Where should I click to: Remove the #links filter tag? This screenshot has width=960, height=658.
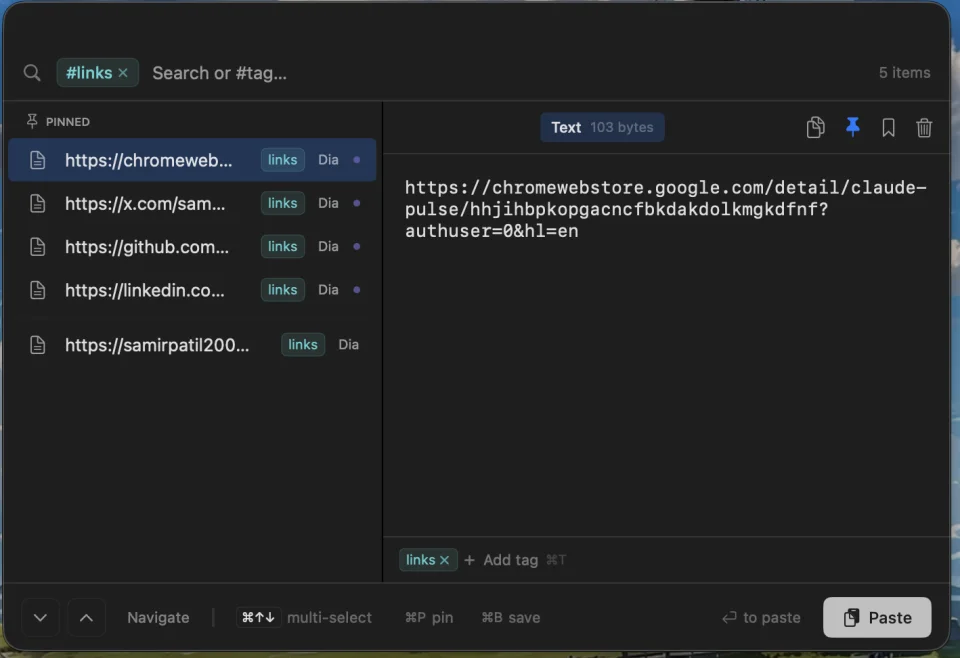tap(123, 73)
